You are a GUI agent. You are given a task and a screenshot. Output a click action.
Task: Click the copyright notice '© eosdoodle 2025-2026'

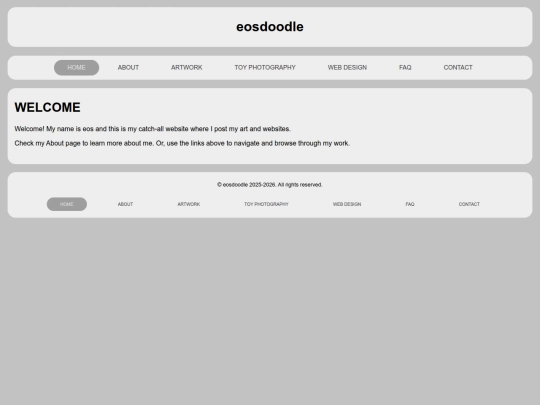tap(270, 185)
